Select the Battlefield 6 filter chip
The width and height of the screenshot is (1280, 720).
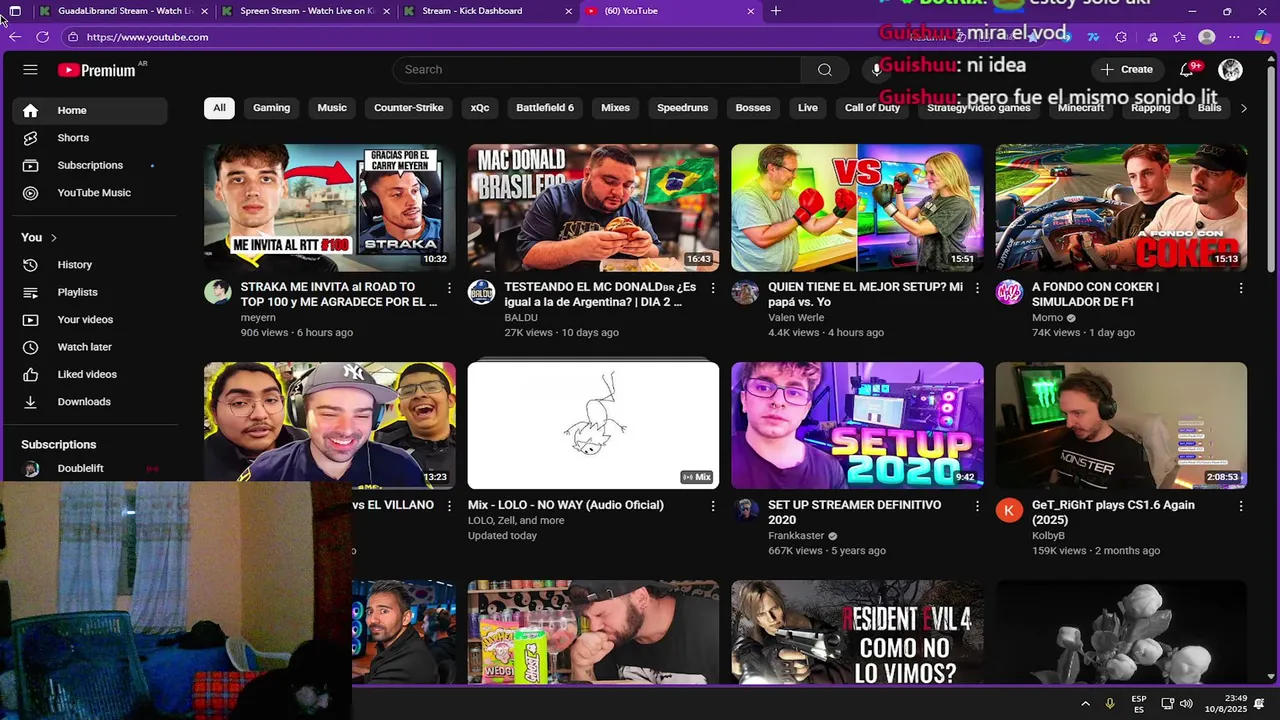click(x=545, y=108)
